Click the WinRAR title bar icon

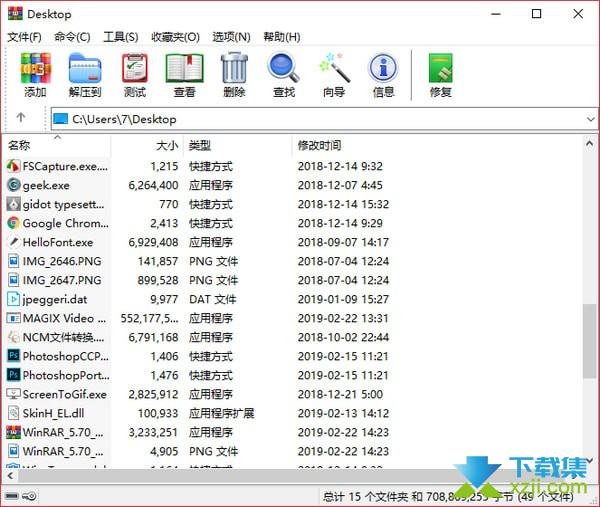15,13
